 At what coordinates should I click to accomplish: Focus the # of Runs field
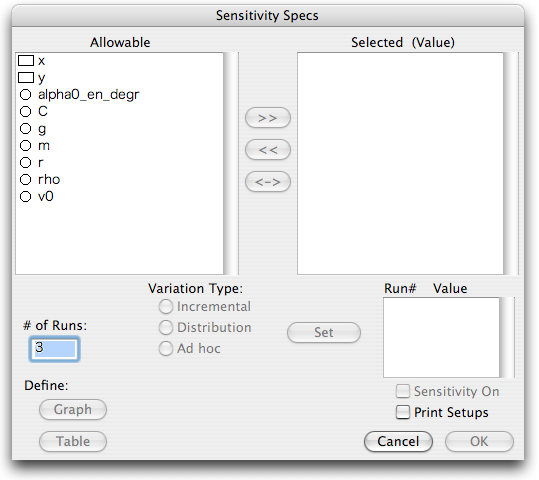[x=54, y=349]
